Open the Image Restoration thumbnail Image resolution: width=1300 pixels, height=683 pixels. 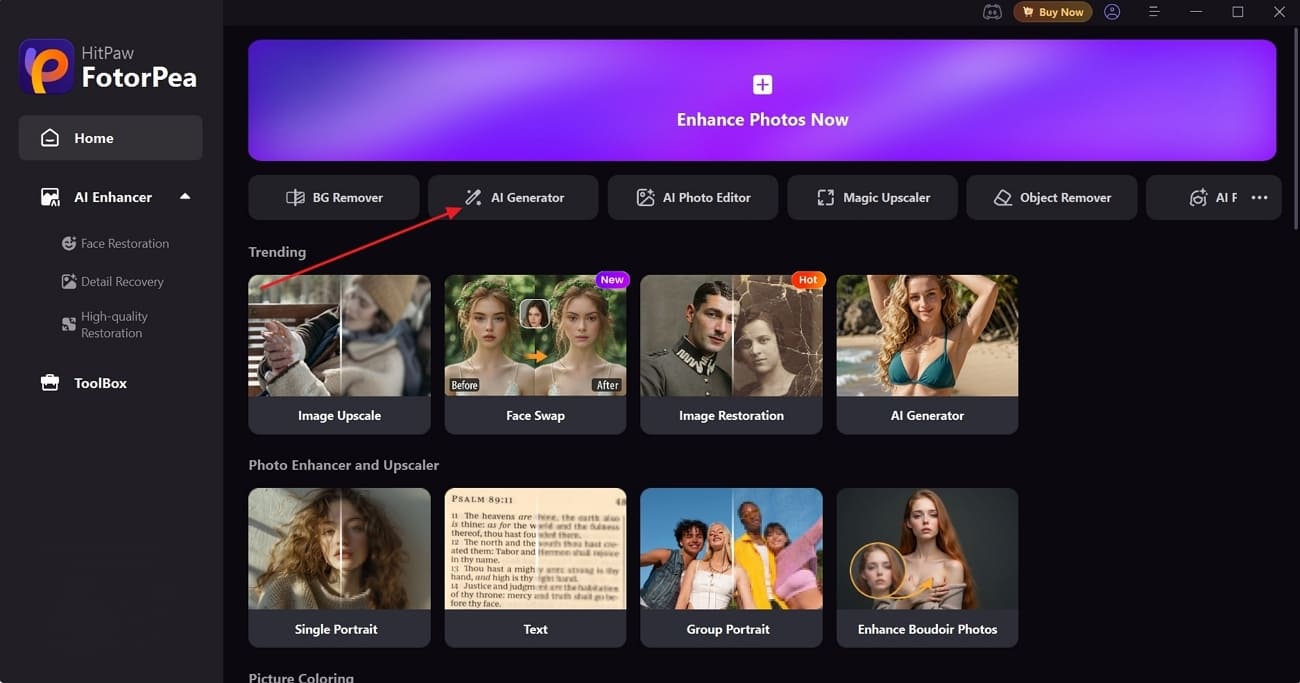pyautogui.click(x=731, y=336)
